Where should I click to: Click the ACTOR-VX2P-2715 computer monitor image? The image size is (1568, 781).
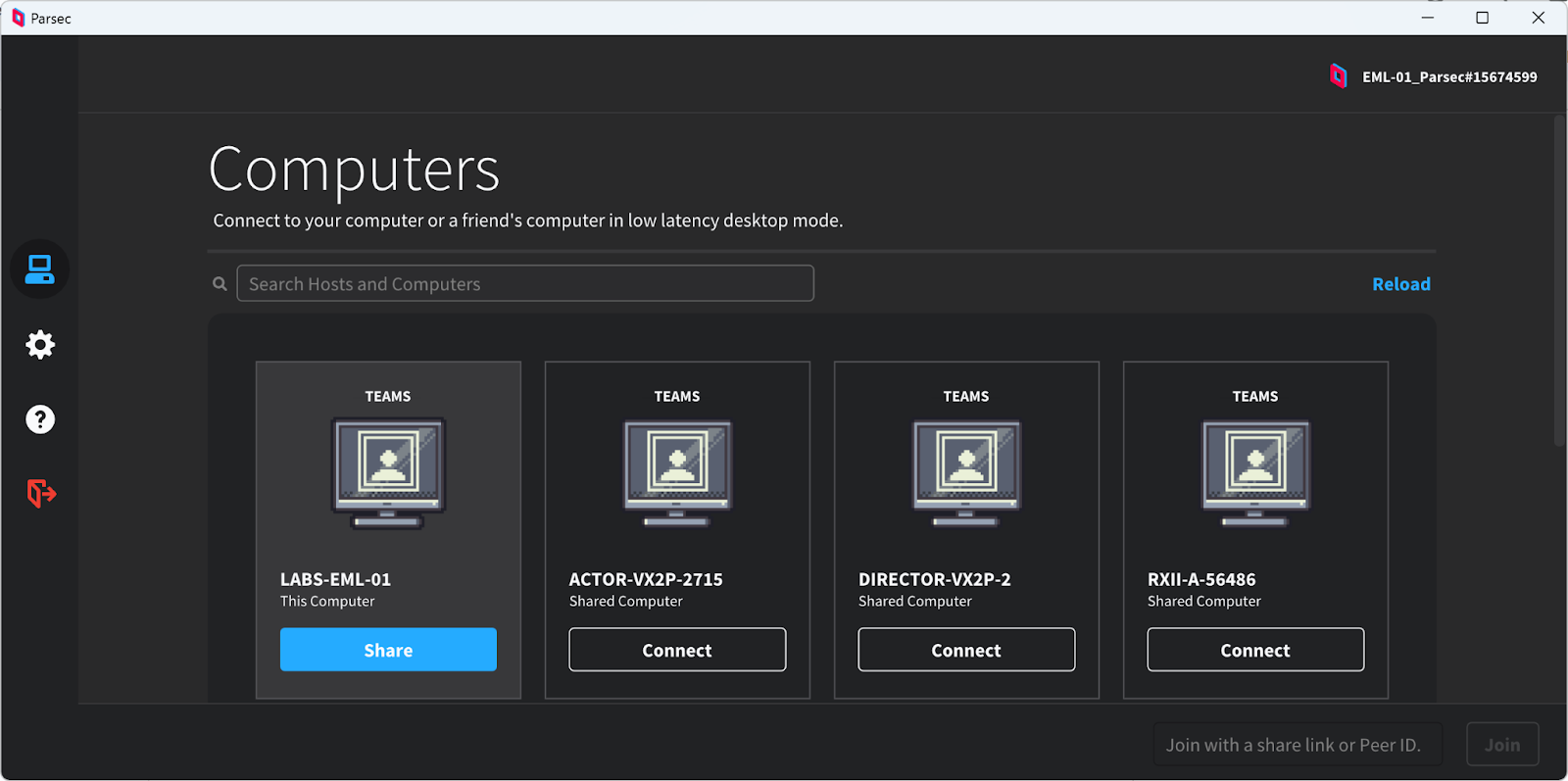pyautogui.click(x=677, y=473)
